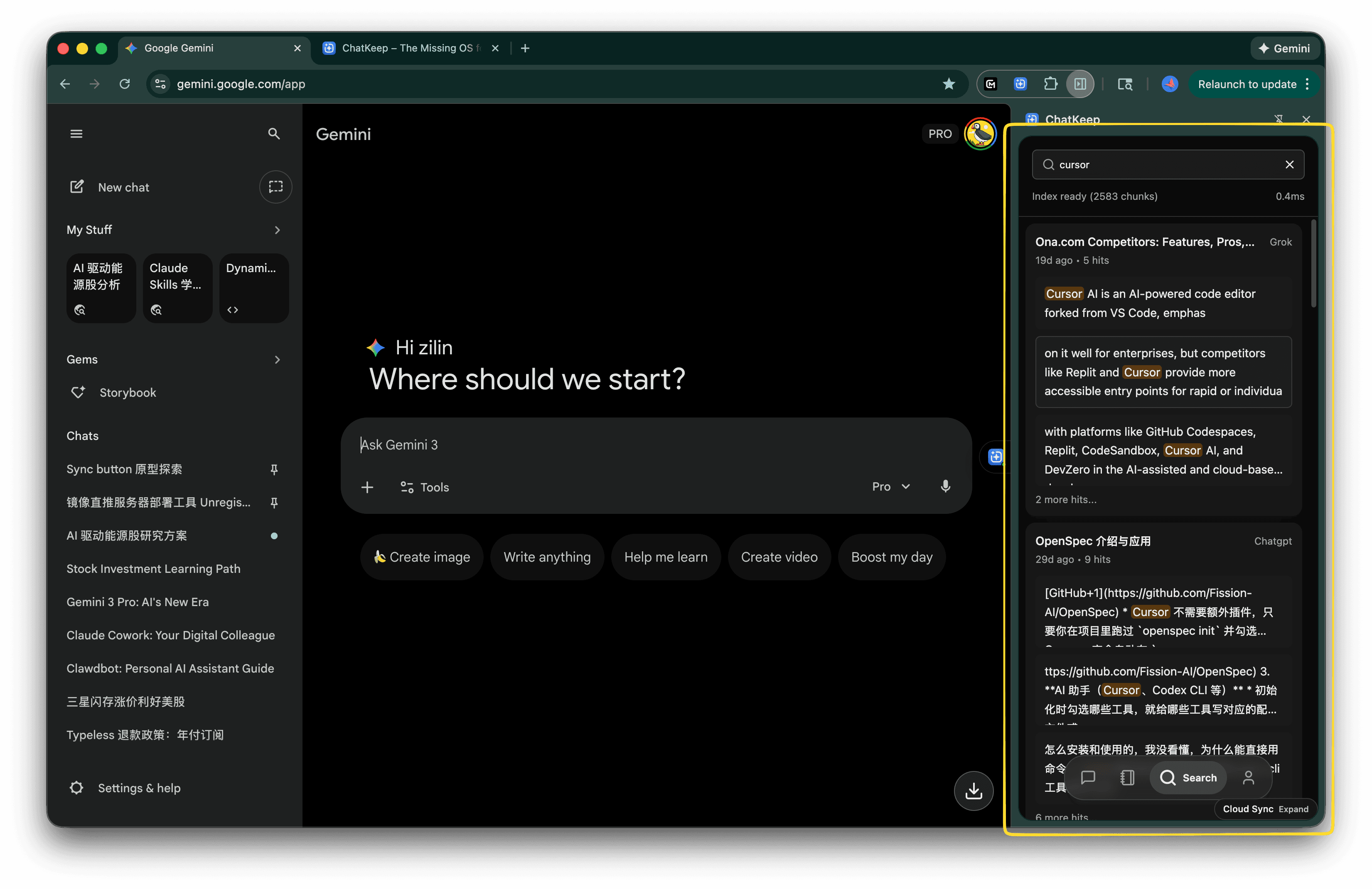Unpin the Sync button 原型探索 chat
This screenshot has height=889, width=1372.
pos(275,470)
